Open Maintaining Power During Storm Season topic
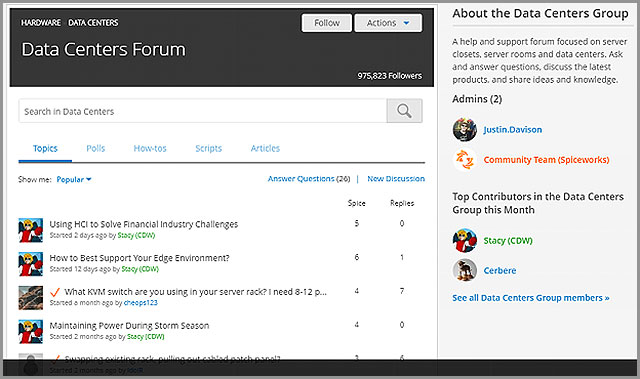This screenshot has height=379, width=640. coord(129,326)
